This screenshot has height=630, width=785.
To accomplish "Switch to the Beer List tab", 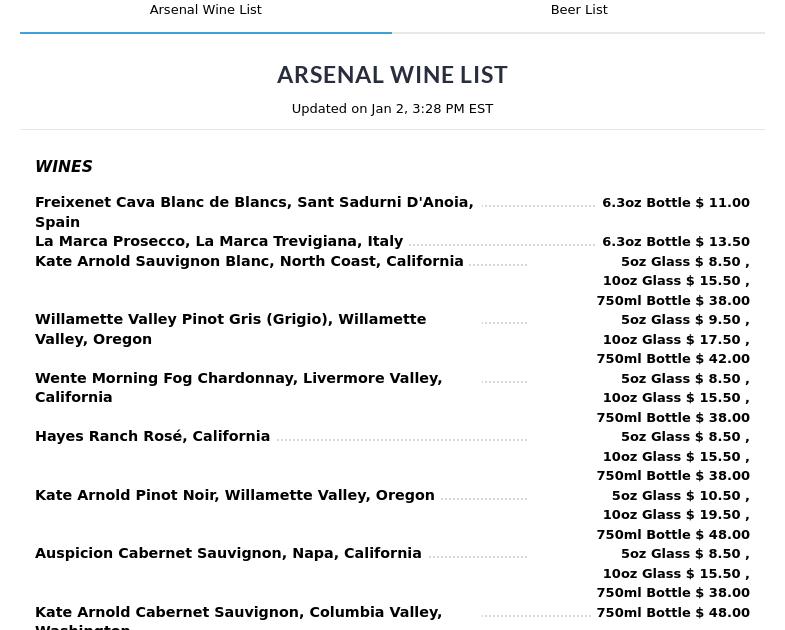I will [579, 10].
